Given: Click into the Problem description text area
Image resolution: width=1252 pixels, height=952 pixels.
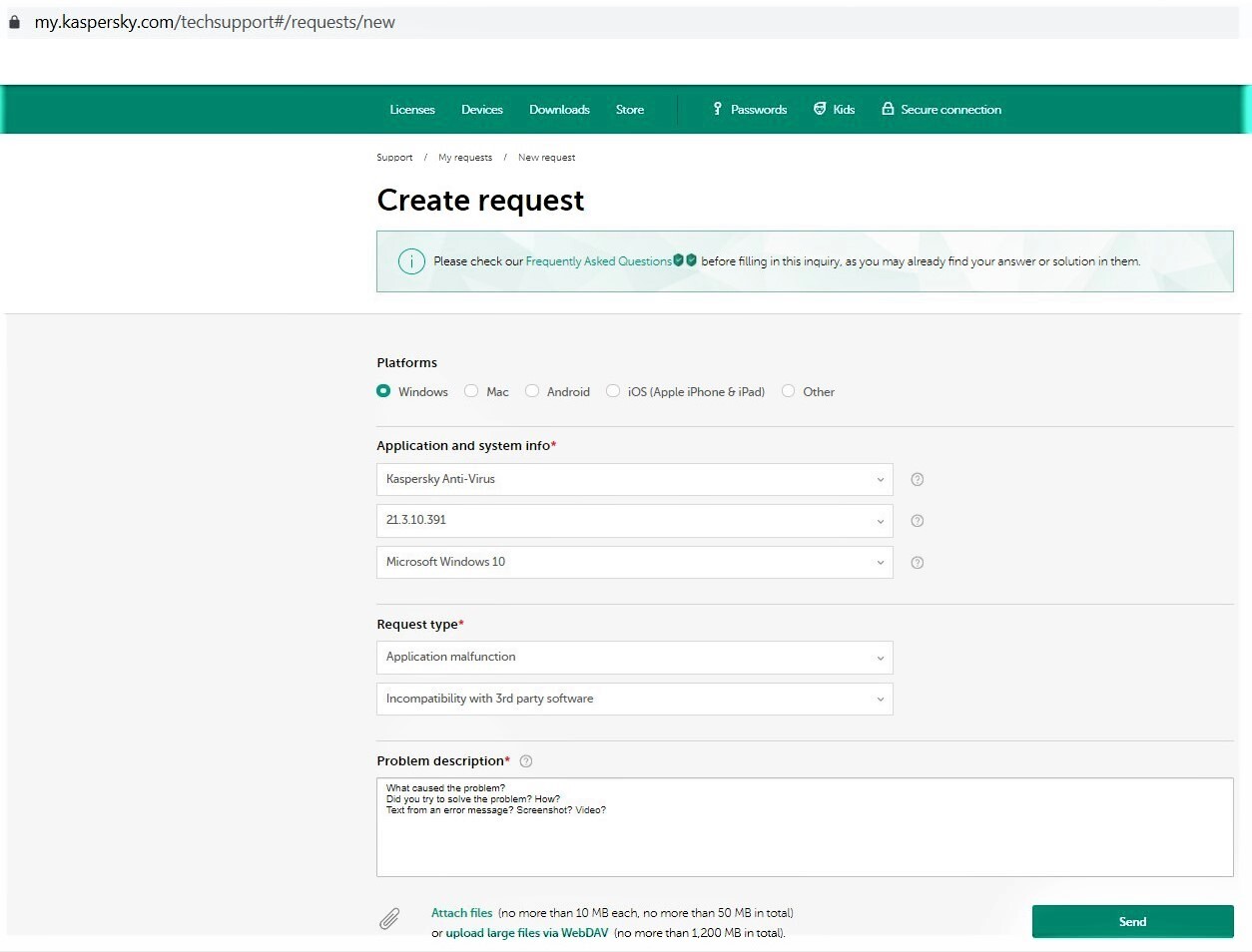Looking at the screenshot, I should (x=804, y=838).
